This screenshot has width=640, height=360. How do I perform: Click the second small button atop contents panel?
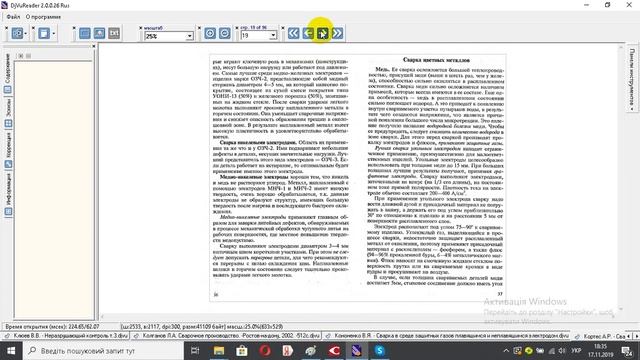28,56
